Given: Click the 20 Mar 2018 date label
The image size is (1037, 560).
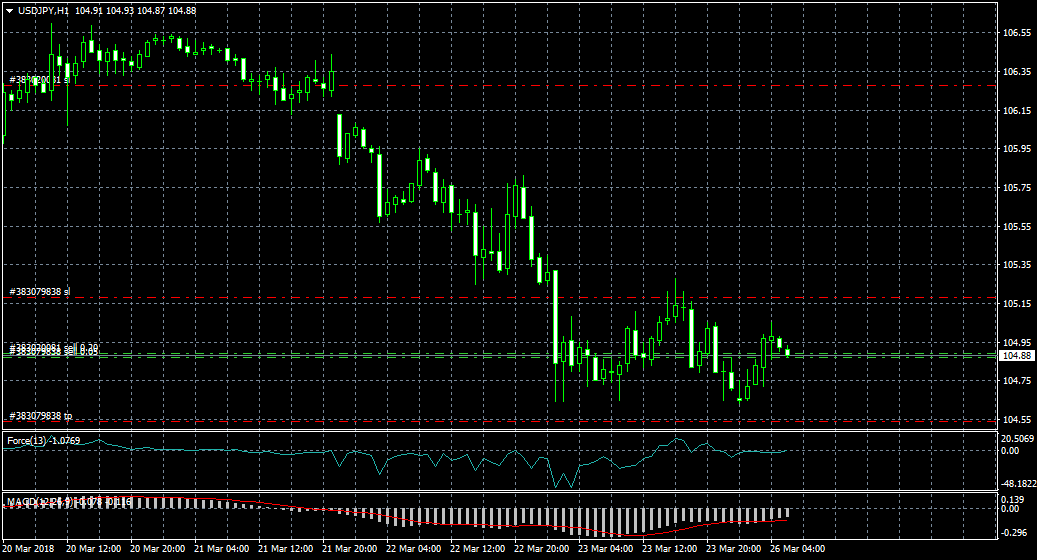Looking at the screenshot, I should pyautogui.click(x=28, y=549).
